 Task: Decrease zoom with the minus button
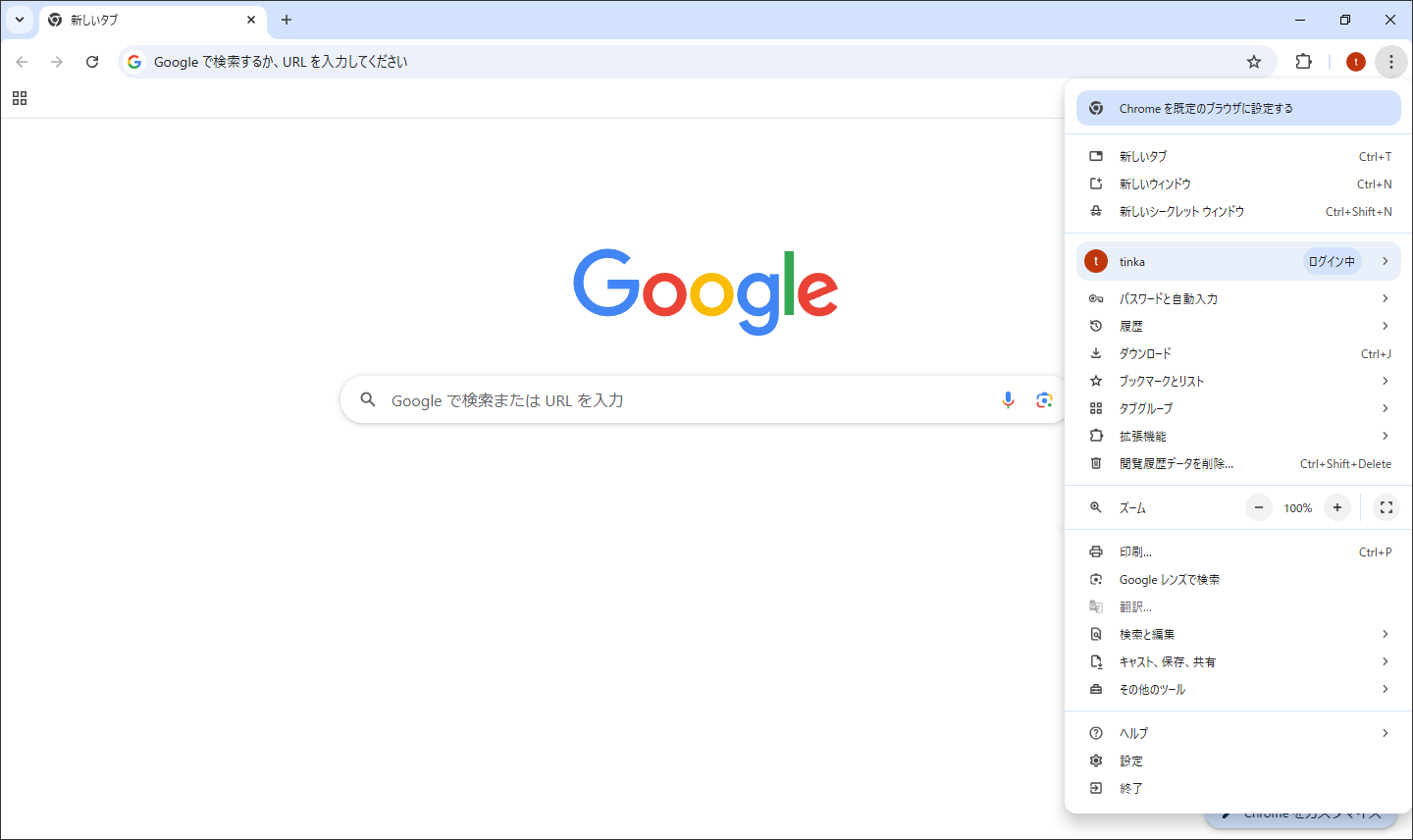(1259, 507)
